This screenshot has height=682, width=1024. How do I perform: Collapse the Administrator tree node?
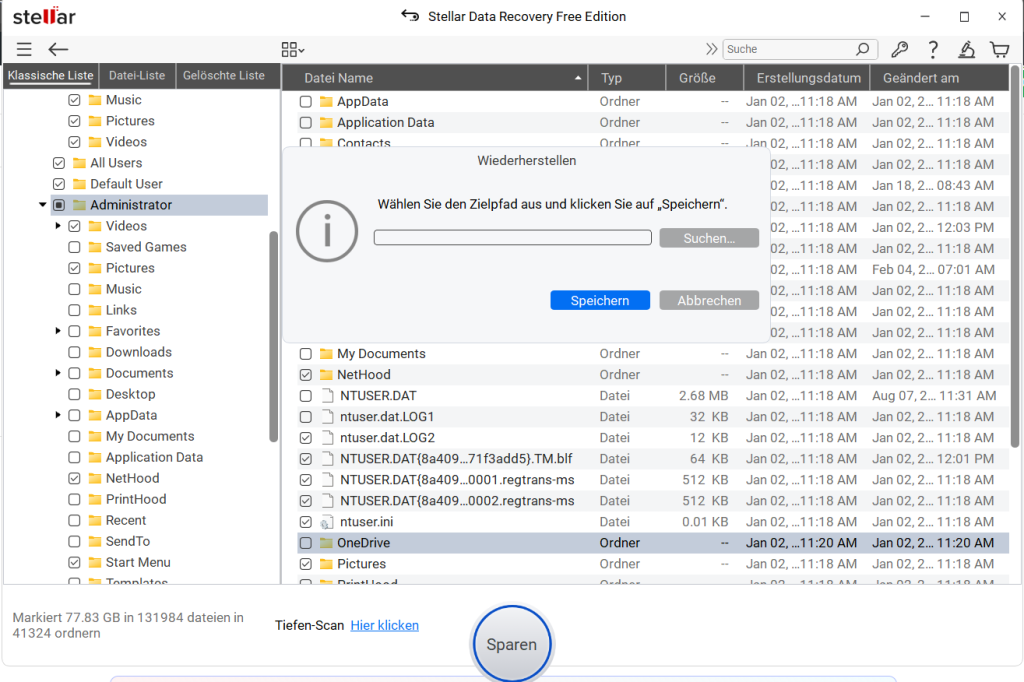[x=43, y=205]
